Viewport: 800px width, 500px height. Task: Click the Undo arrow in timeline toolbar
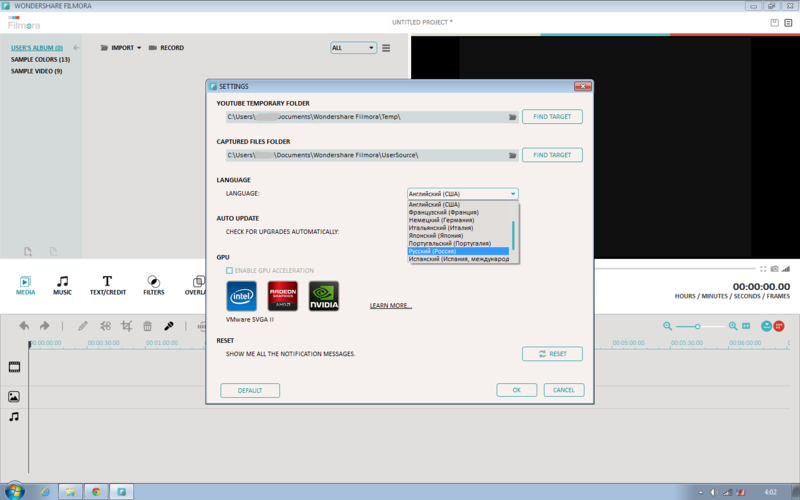click(24, 326)
